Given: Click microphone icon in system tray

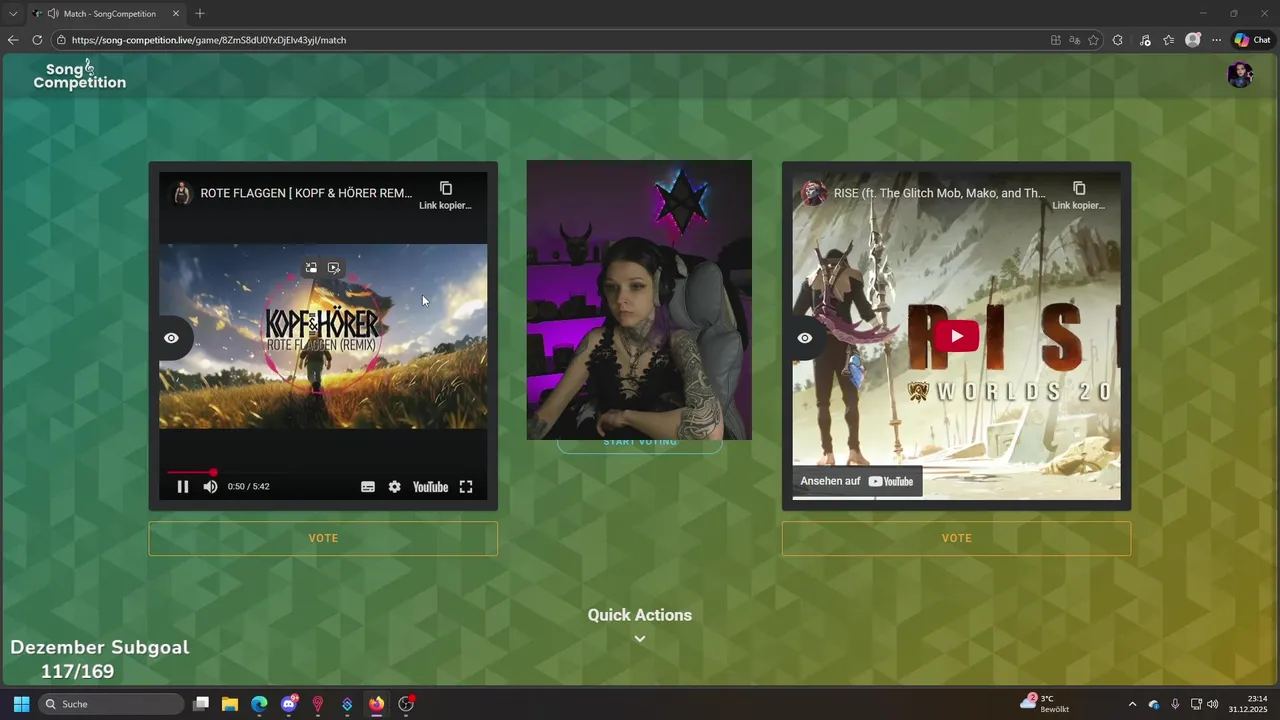Looking at the screenshot, I should pyautogui.click(x=1175, y=704).
